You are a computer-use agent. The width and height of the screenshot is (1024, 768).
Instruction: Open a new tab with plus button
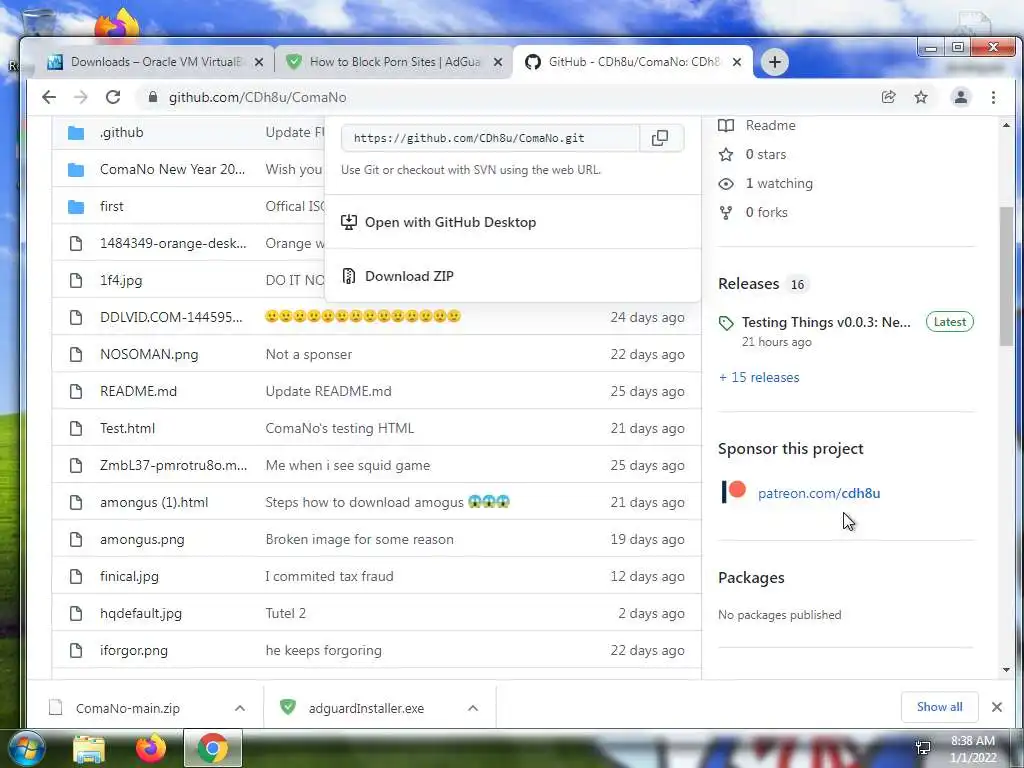coord(775,62)
